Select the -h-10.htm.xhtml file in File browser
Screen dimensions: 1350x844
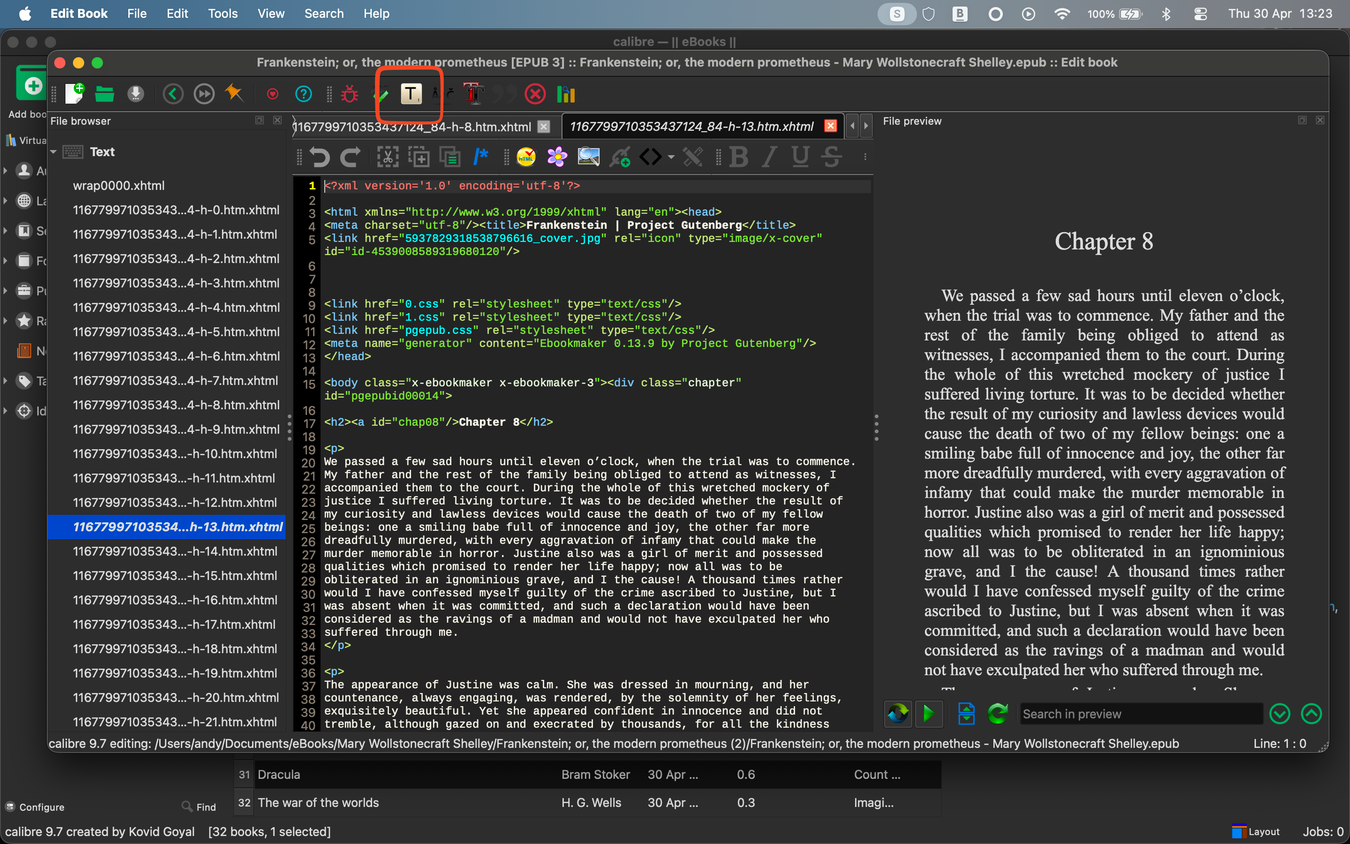pyautogui.click(x=166, y=454)
